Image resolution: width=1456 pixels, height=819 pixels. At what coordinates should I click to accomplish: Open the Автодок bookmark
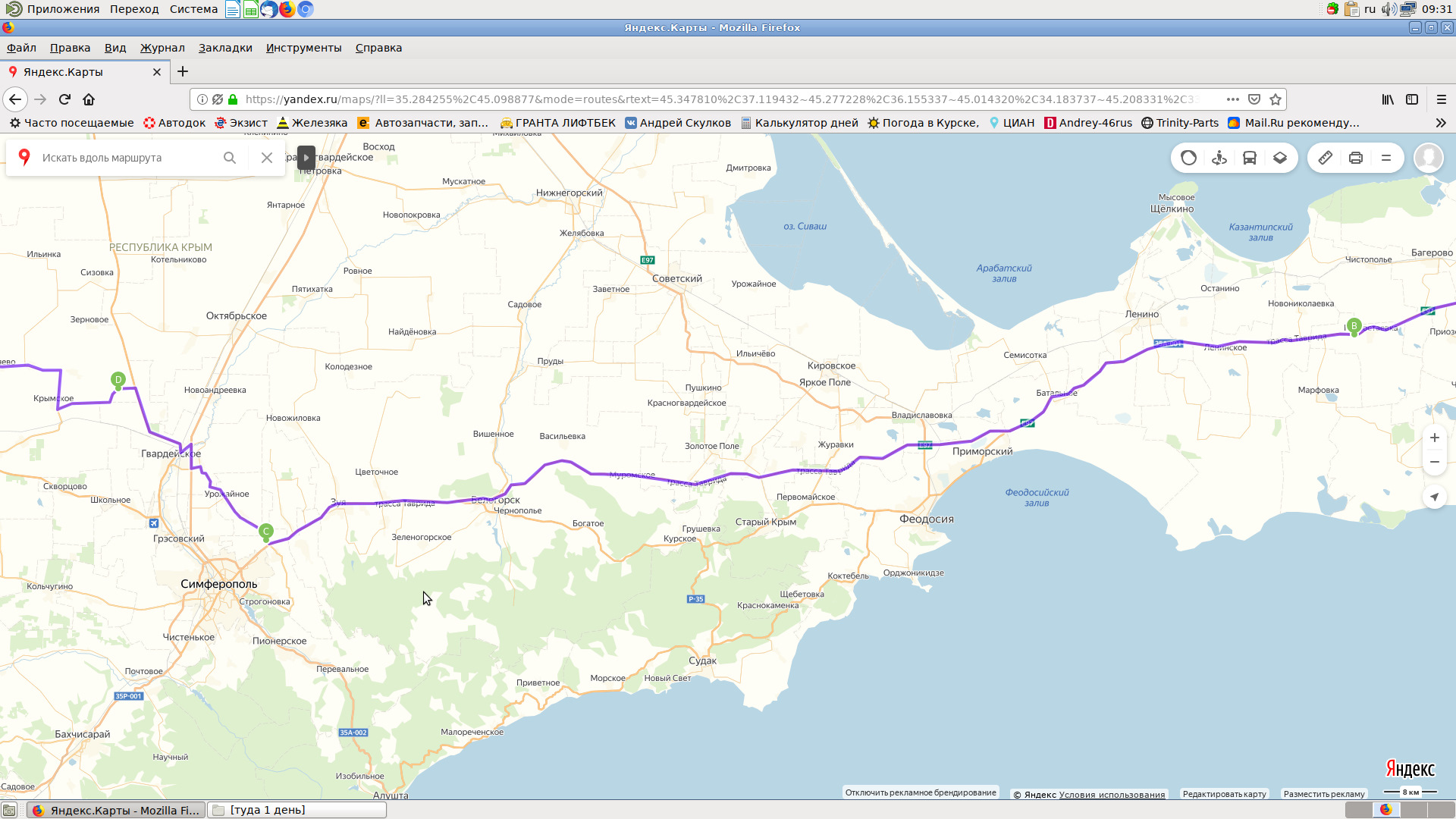pyautogui.click(x=174, y=123)
